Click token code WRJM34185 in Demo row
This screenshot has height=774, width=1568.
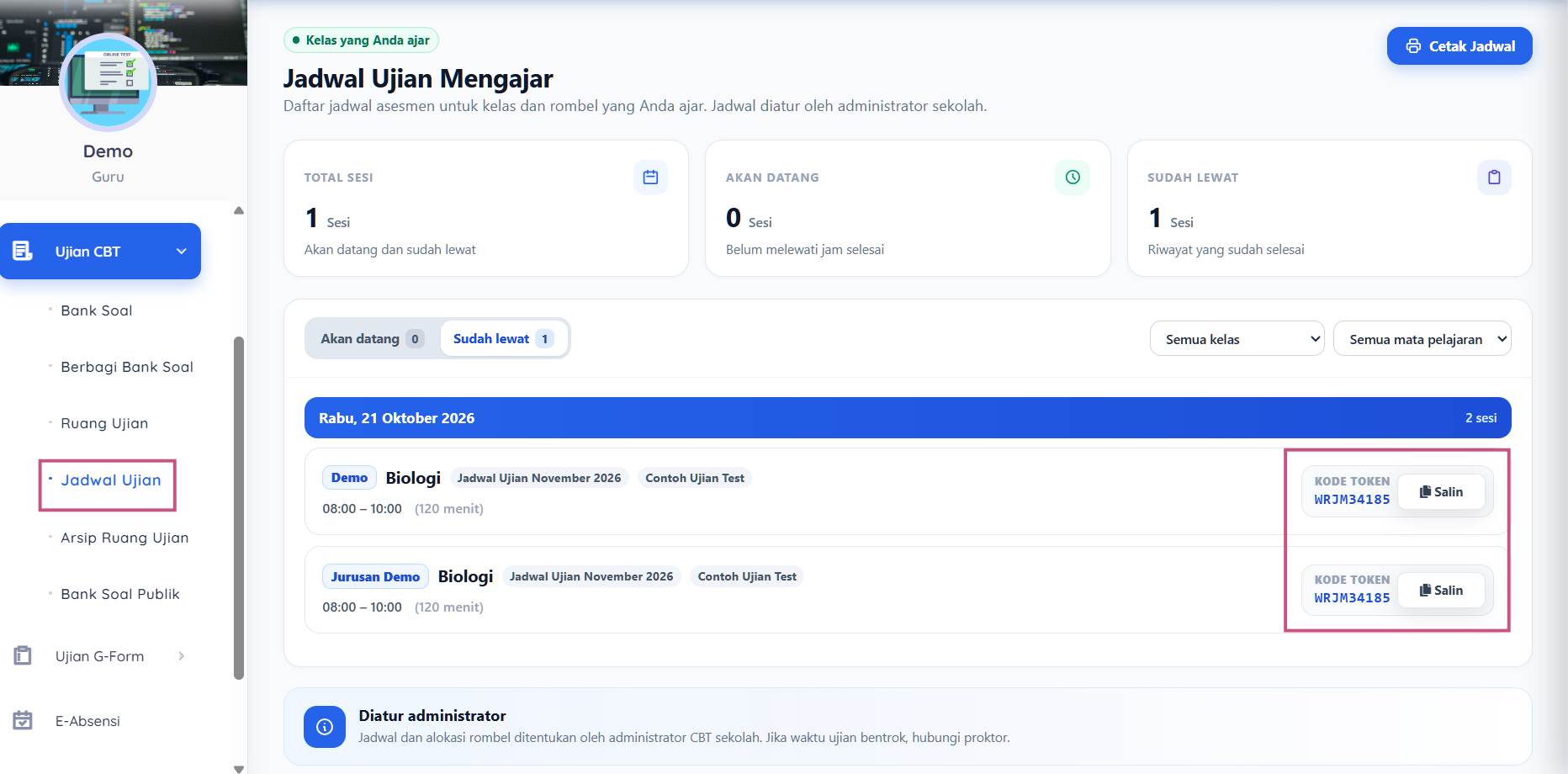point(1352,500)
